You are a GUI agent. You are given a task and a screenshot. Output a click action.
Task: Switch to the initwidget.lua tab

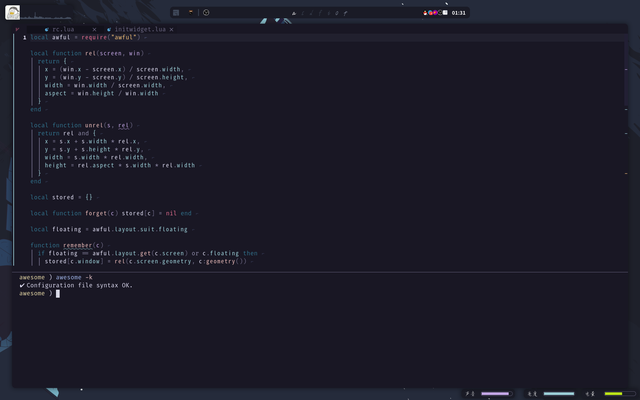click(140, 29)
